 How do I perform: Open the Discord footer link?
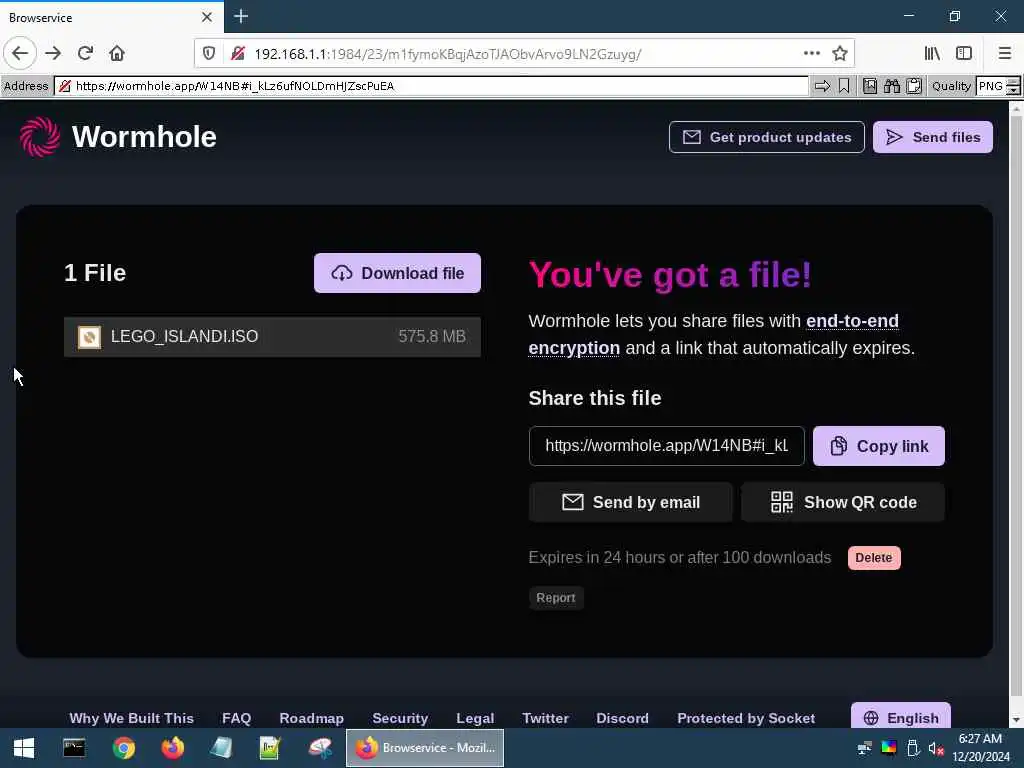pyautogui.click(x=622, y=718)
